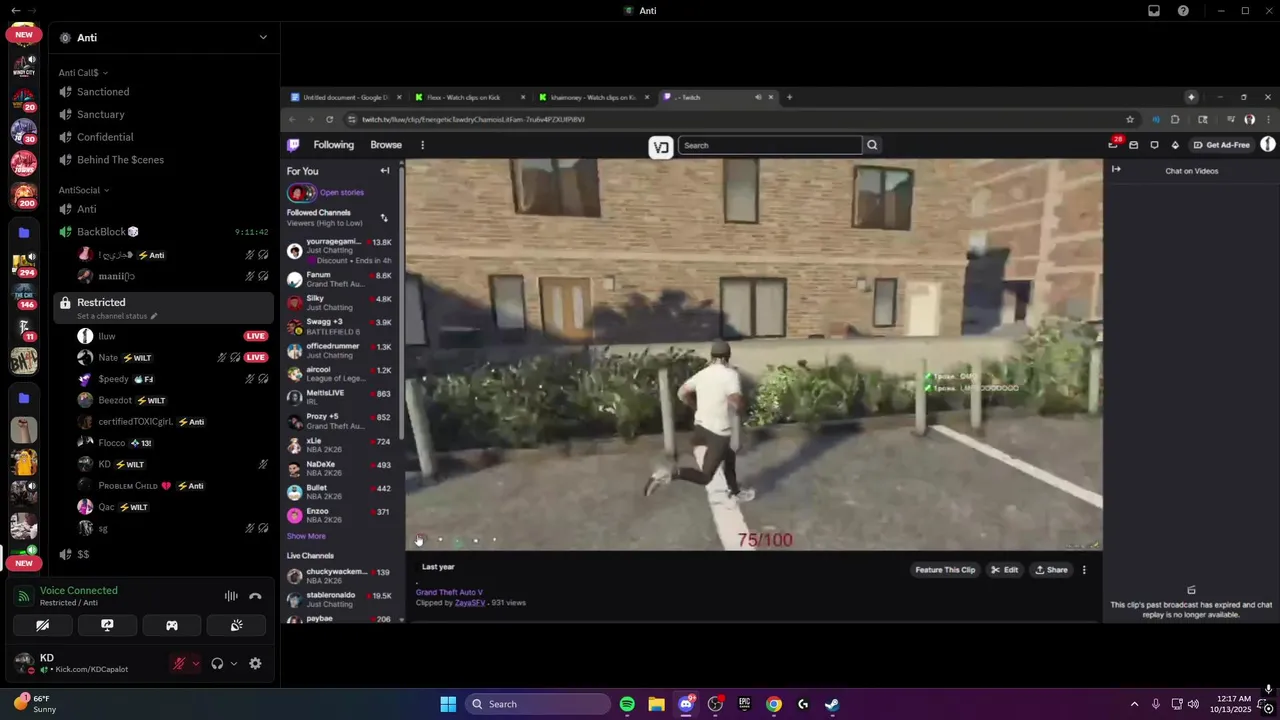Open the Browse tab on Twitch
The image size is (1280, 720).
coord(386,145)
